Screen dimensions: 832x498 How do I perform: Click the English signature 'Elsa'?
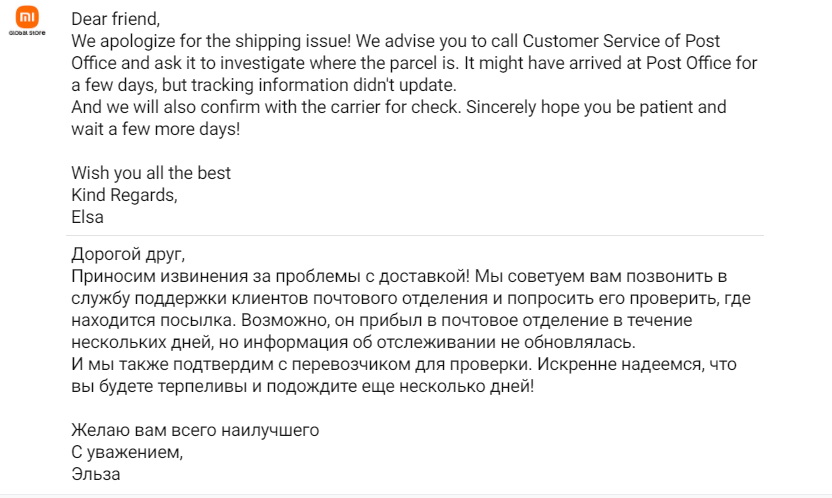[x=88, y=217]
